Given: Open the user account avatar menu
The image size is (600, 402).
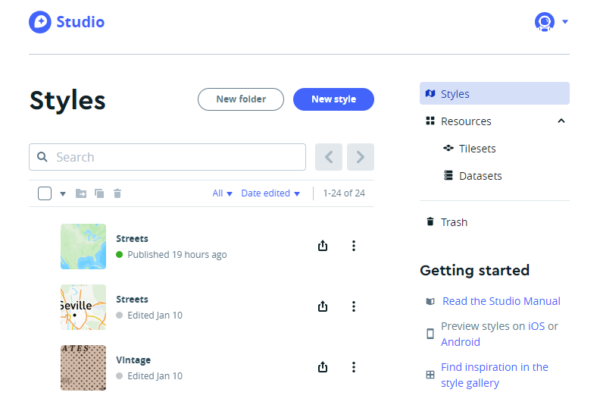Looking at the screenshot, I should (x=545, y=21).
